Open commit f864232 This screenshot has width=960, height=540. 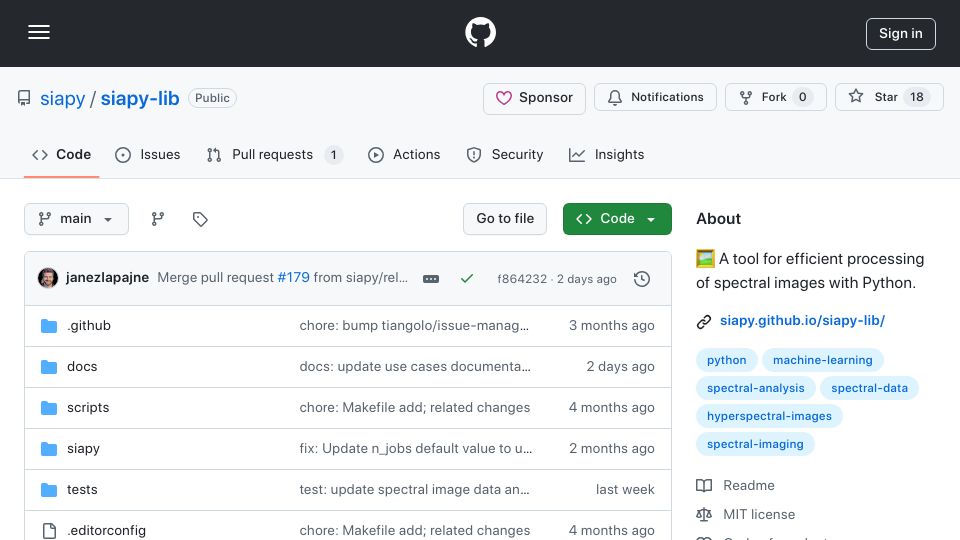[x=522, y=279]
